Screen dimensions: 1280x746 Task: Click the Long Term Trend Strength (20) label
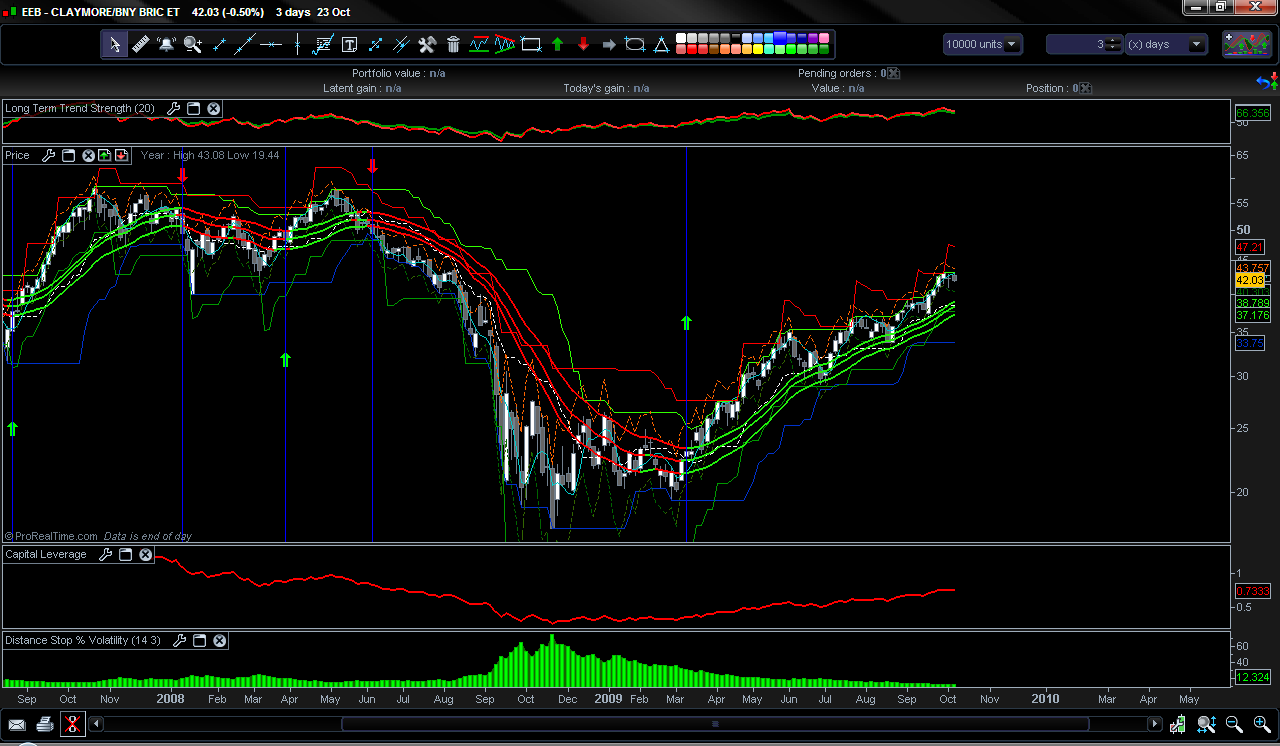point(80,108)
